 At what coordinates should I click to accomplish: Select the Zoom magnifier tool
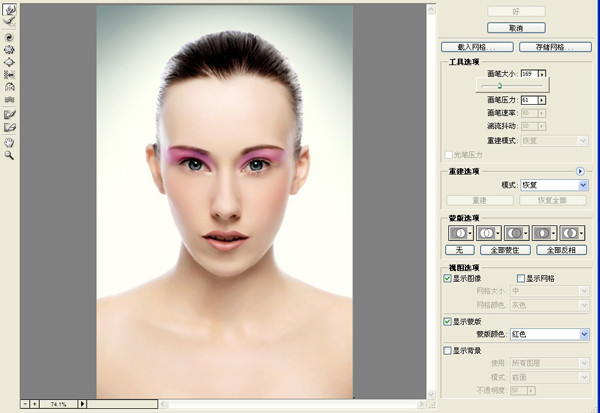[9, 155]
